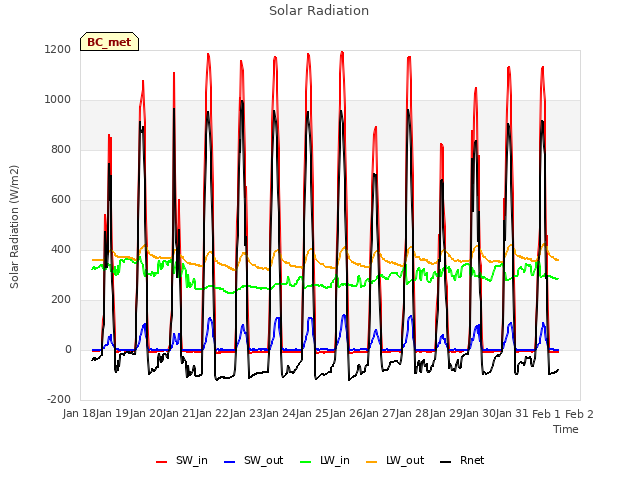Viewport: 640px width, 480px height.
Task: Click the Feb 1 x-axis label
Action: coord(546,414)
